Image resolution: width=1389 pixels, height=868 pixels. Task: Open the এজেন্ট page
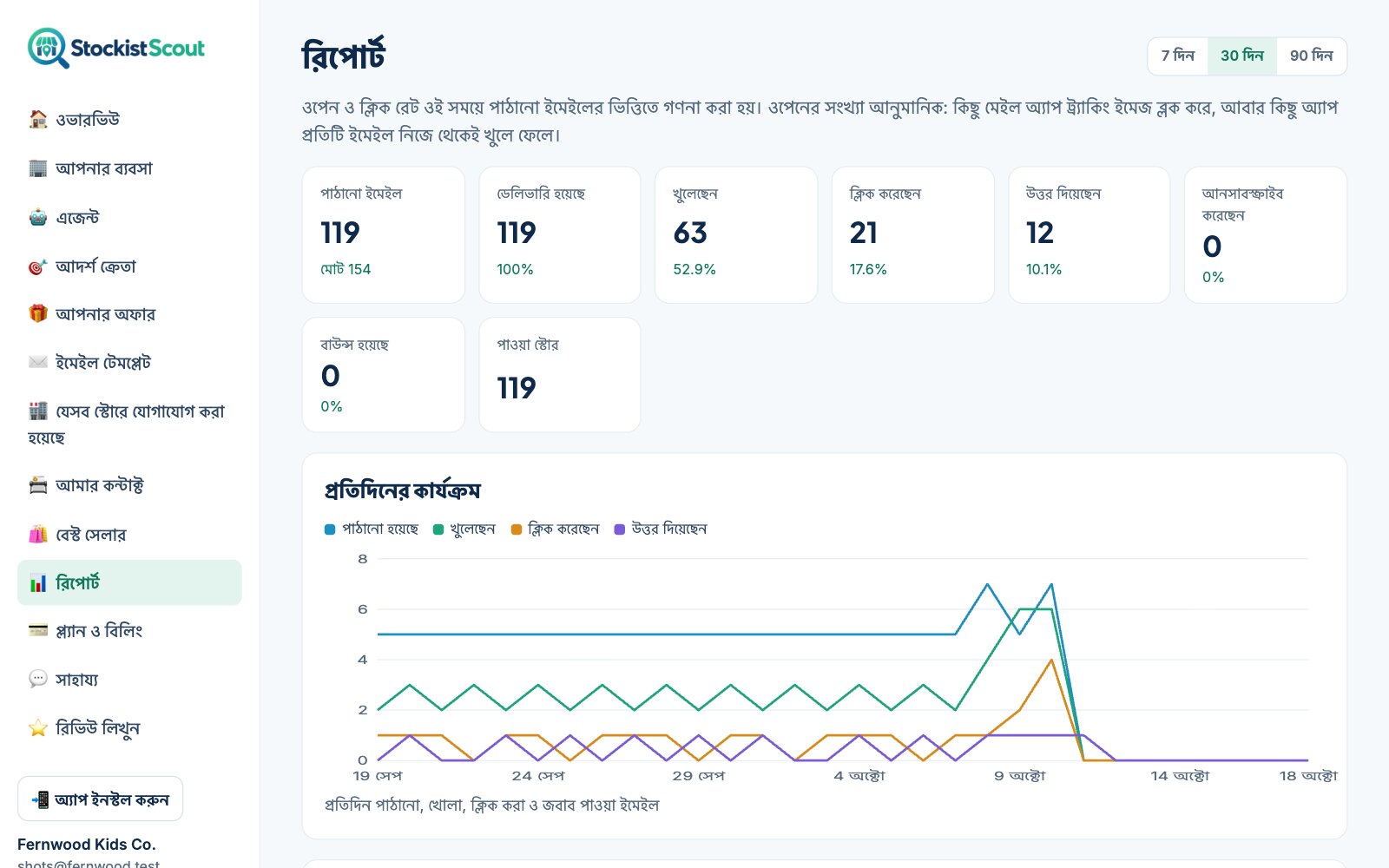tap(129, 217)
